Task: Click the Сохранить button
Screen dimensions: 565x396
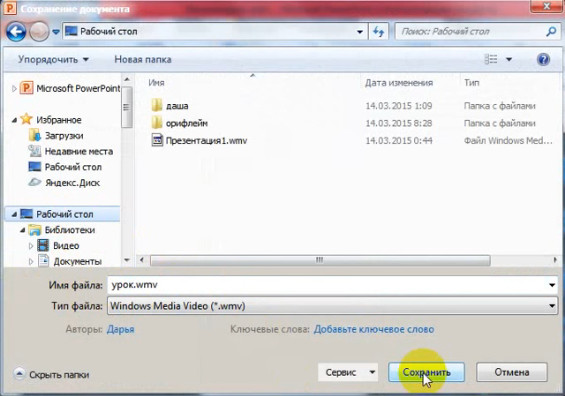Action: coord(426,372)
